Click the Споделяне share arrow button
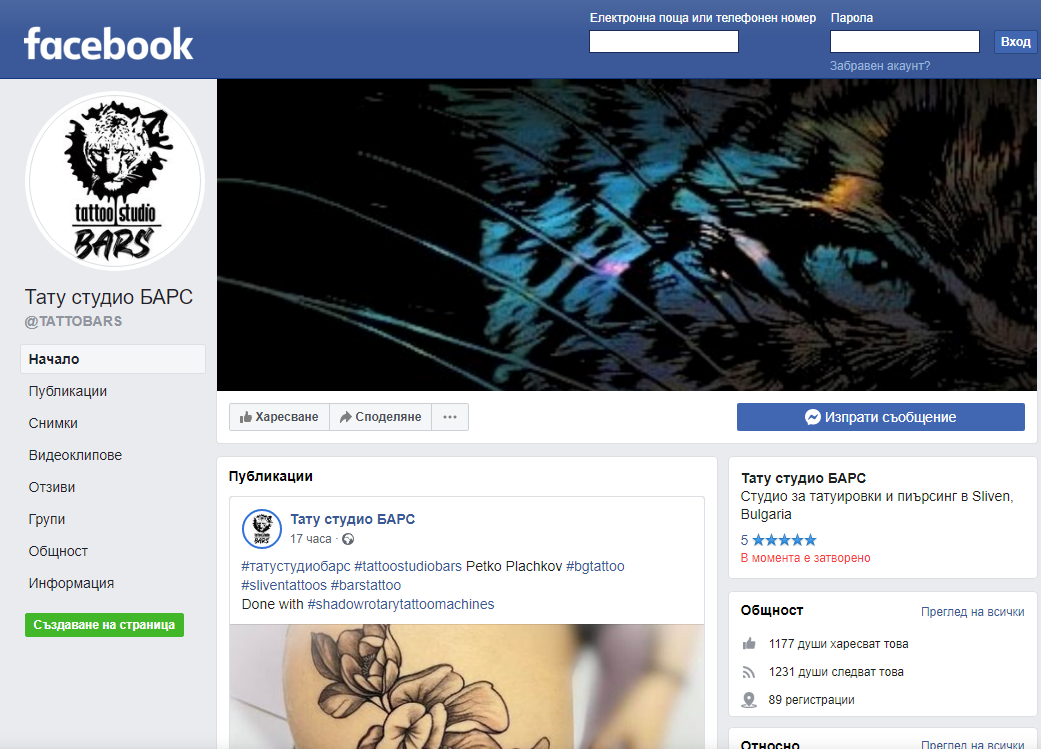Image resolution: width=1041 pixels, height=749 pixels. 380,417
